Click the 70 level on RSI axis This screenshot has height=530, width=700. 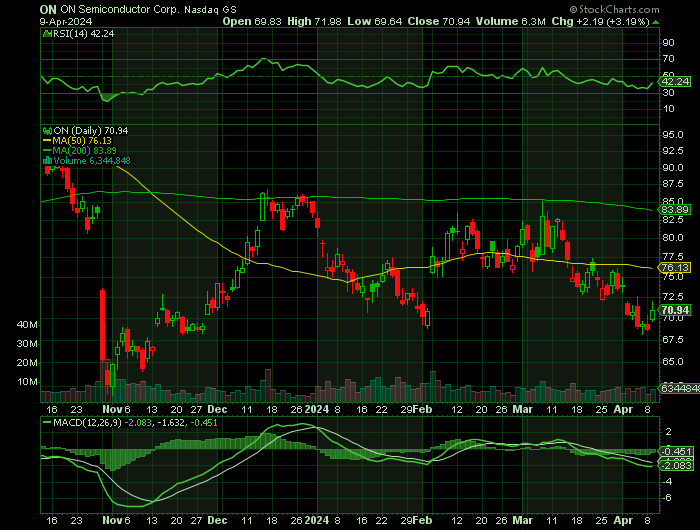pyautogui.click(x=668, y=59)
